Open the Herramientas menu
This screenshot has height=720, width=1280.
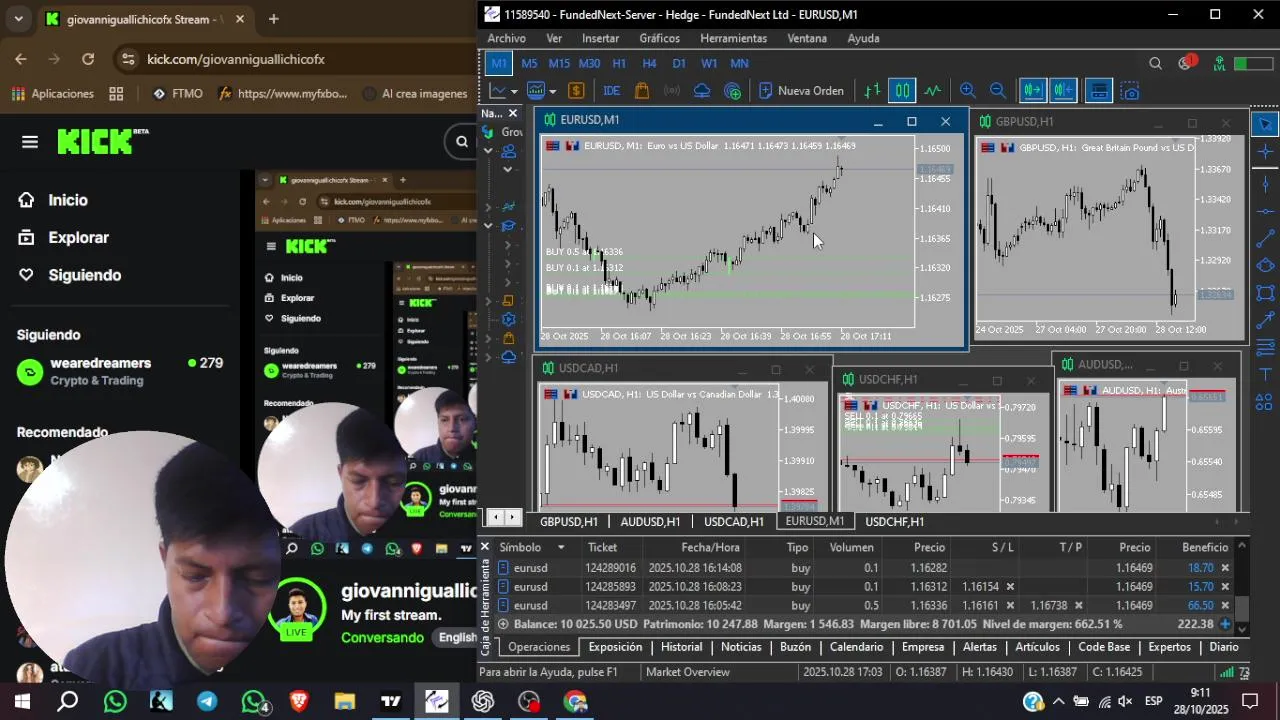click(733, 38)
